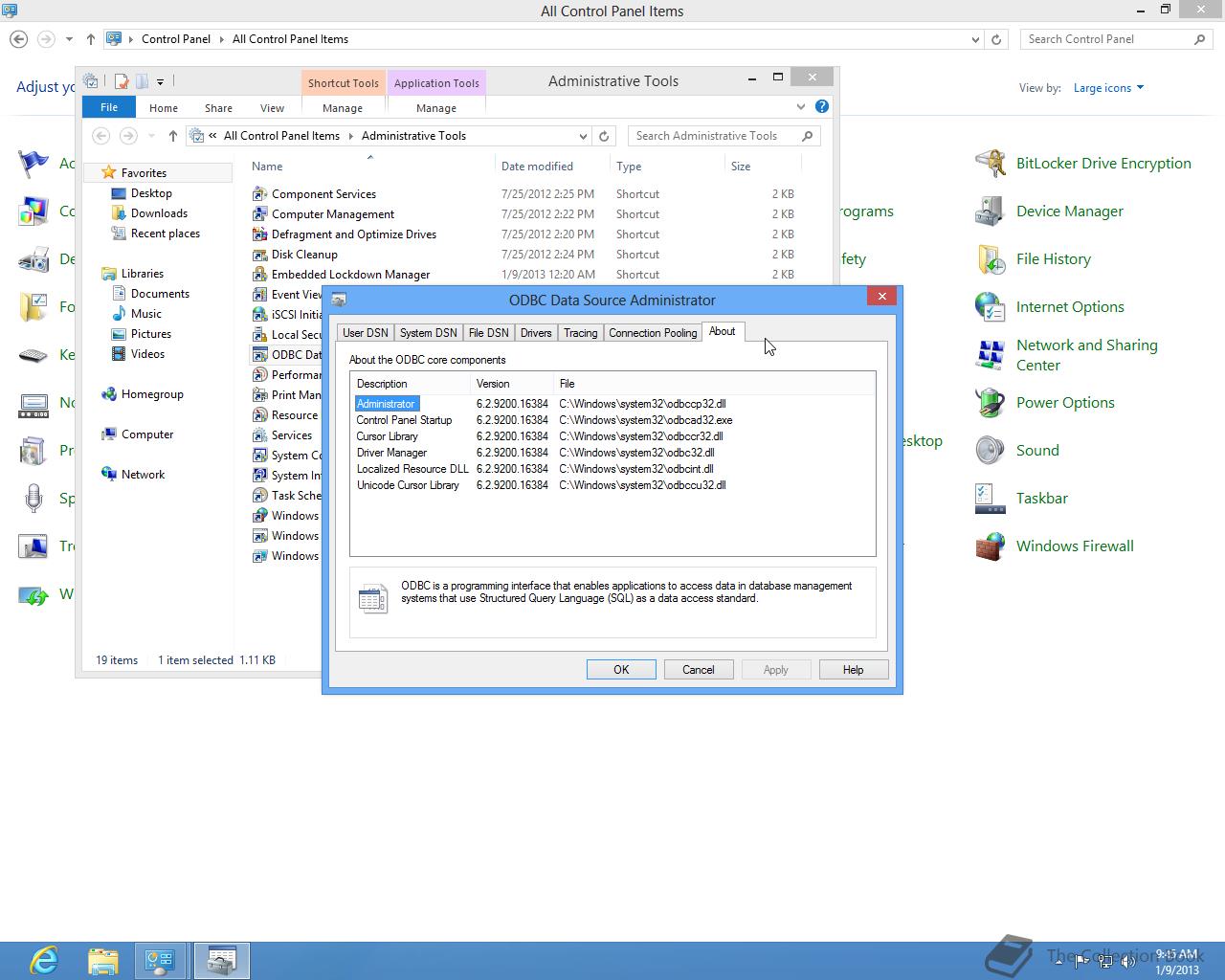Click Embedded Lockdown Manager icon
Viewport: 1225px width, 980px height.
pyautogui.click(x=259, y=275)
